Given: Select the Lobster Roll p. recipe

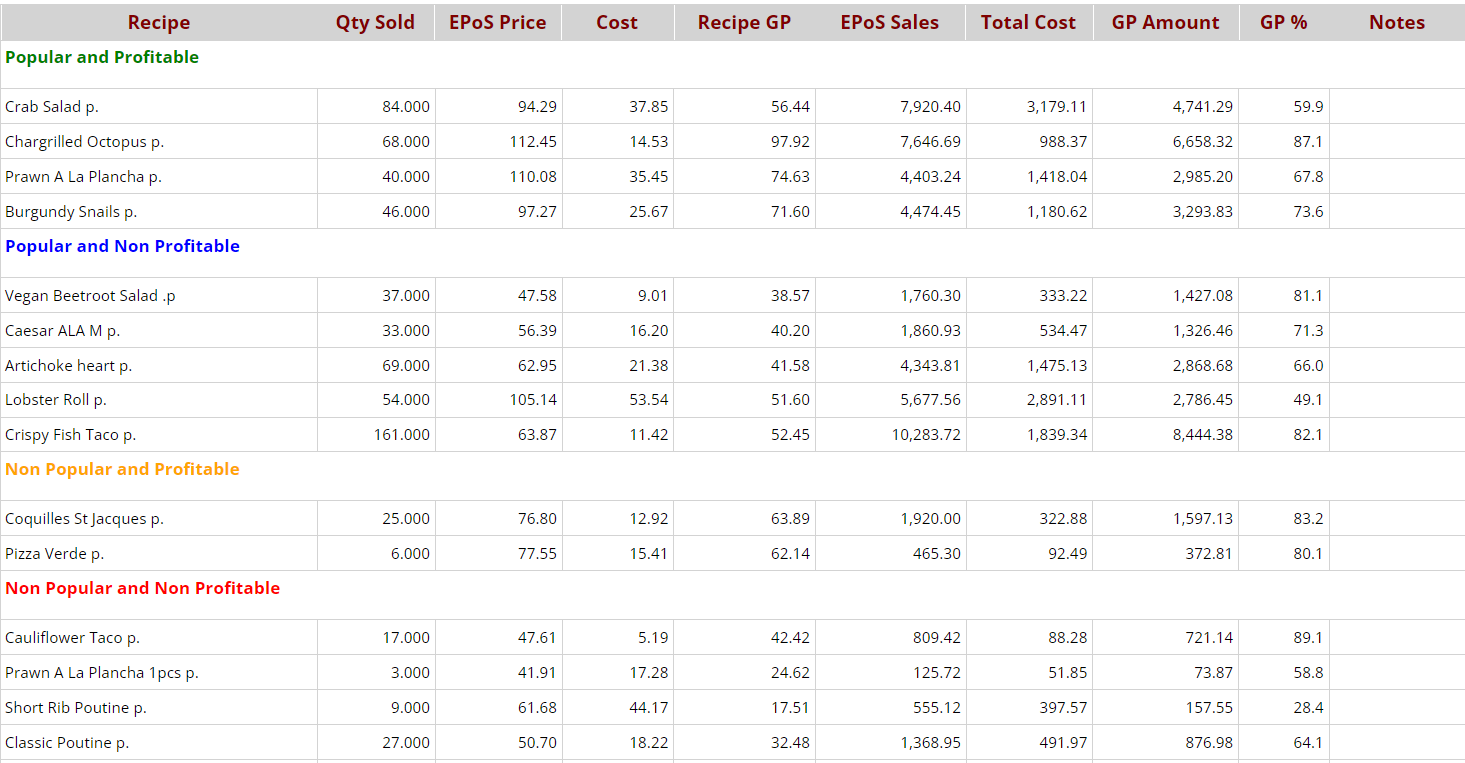Looking at the screenshot, I should [x=56, y=400].
